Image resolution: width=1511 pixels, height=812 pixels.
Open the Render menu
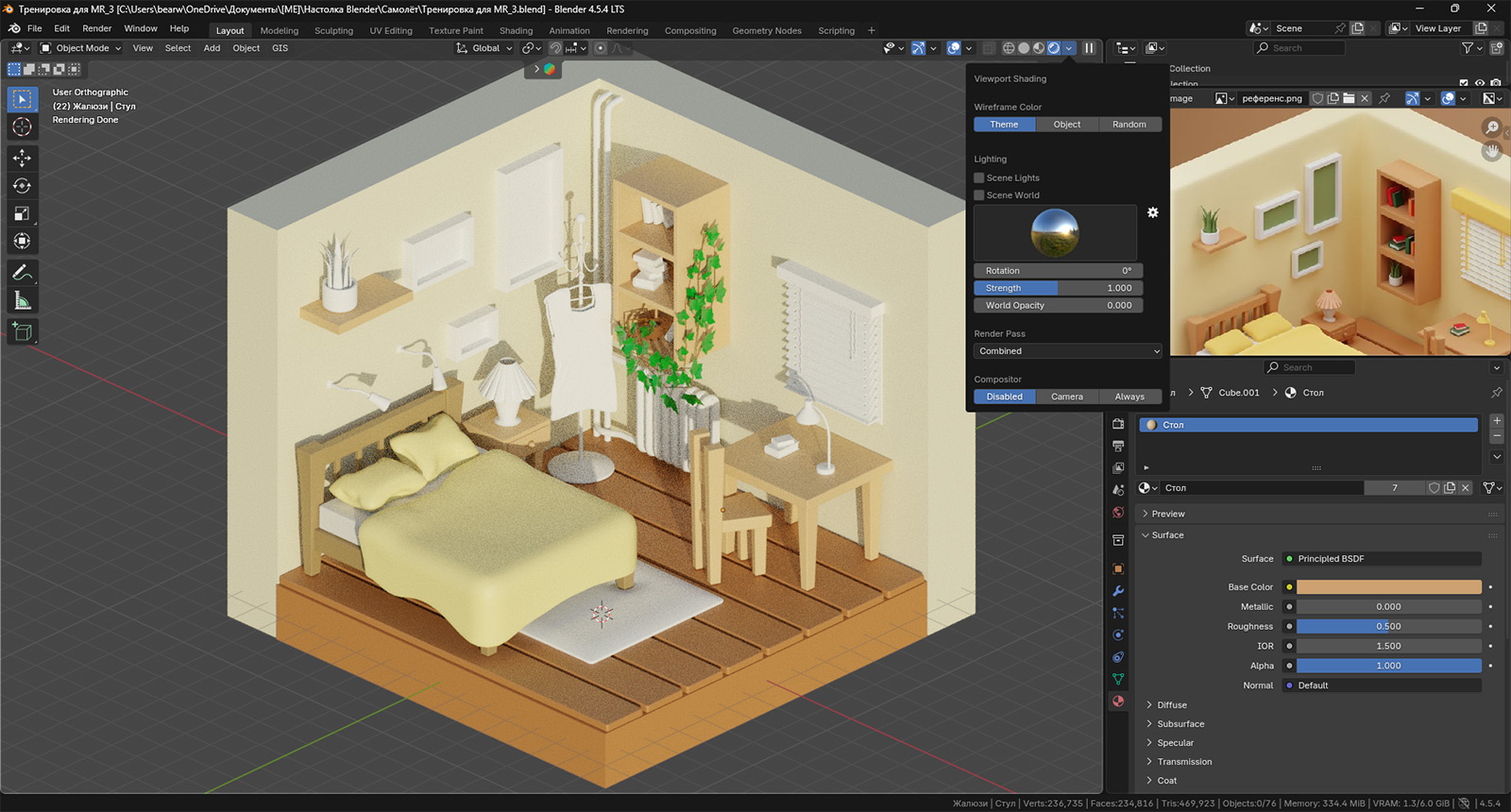click(x=96, y=28)
